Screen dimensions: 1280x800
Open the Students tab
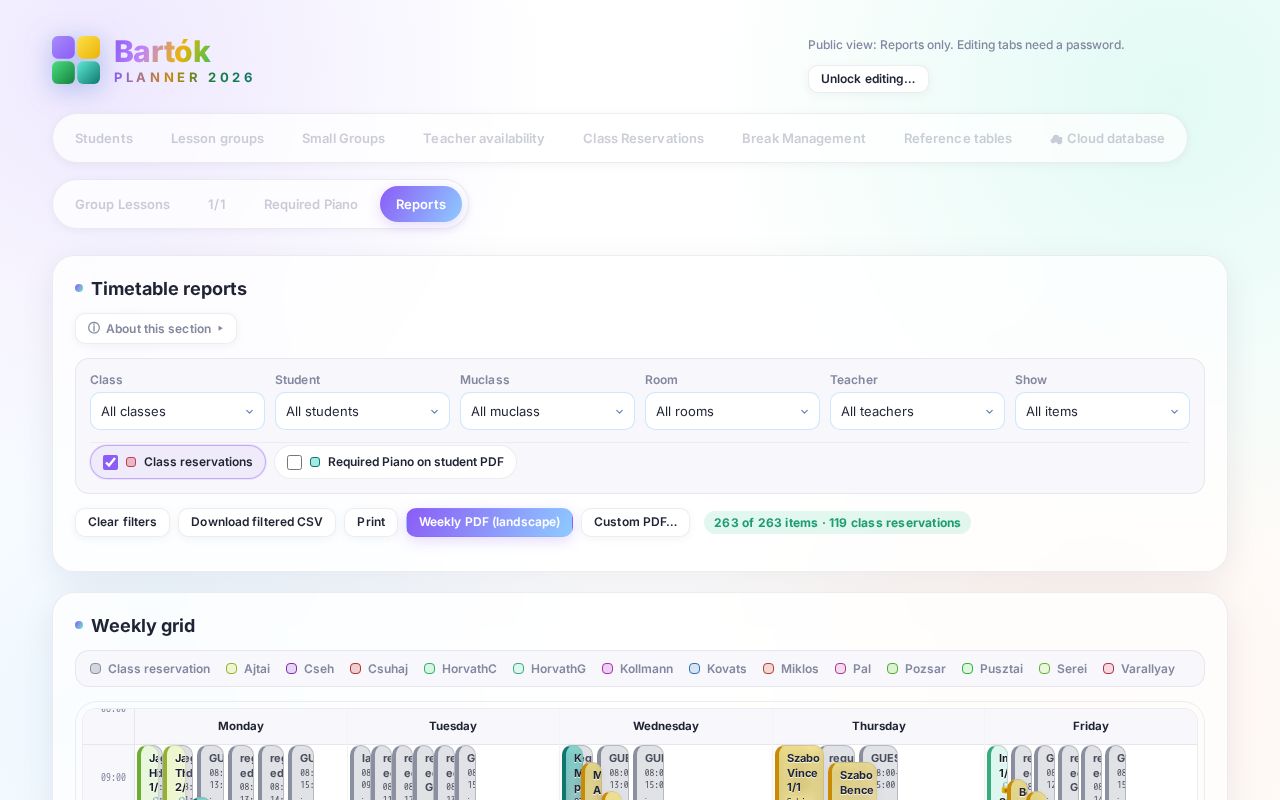pos(104,138)
